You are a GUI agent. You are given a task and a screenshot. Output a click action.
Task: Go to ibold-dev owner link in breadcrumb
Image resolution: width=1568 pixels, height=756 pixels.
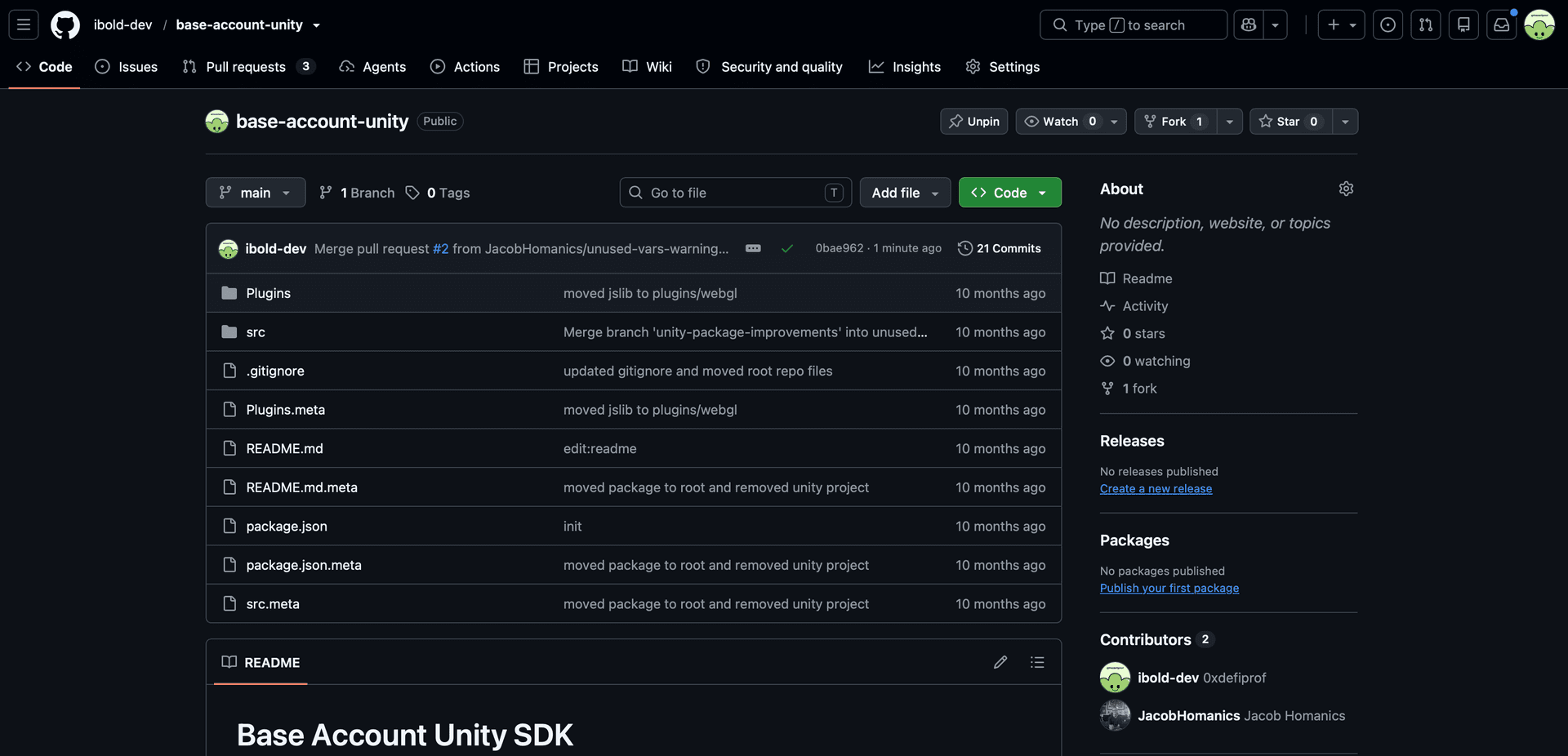tap(122, 24)
